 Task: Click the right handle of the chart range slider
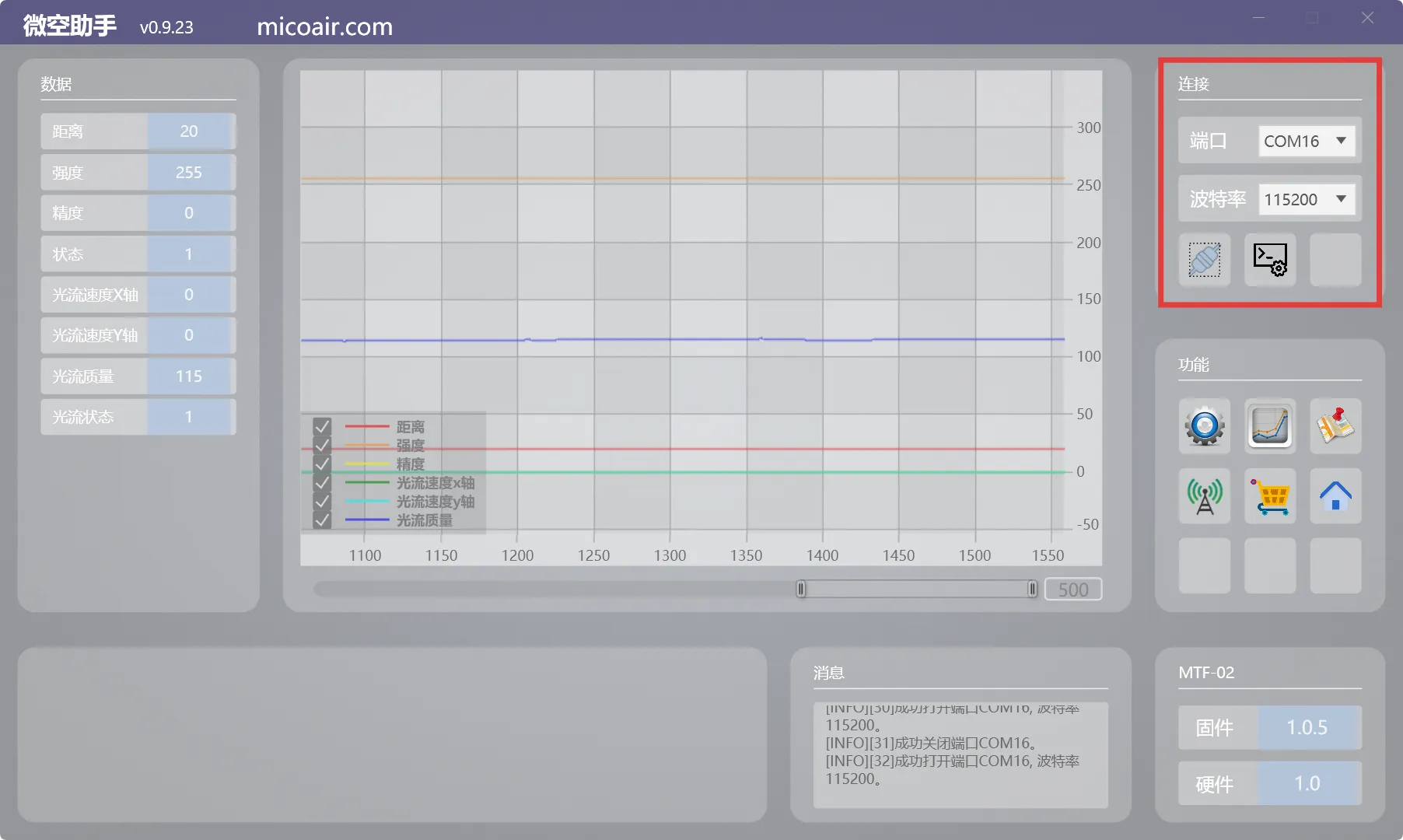tap(1032, 590)
